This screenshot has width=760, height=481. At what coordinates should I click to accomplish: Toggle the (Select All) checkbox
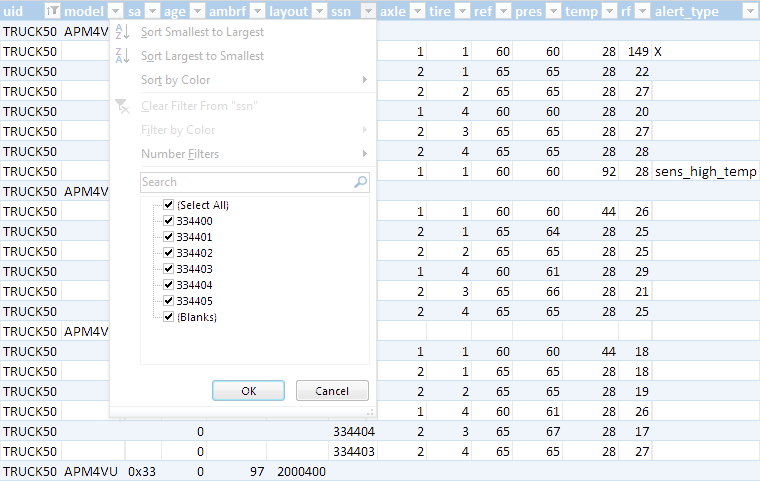169,205
